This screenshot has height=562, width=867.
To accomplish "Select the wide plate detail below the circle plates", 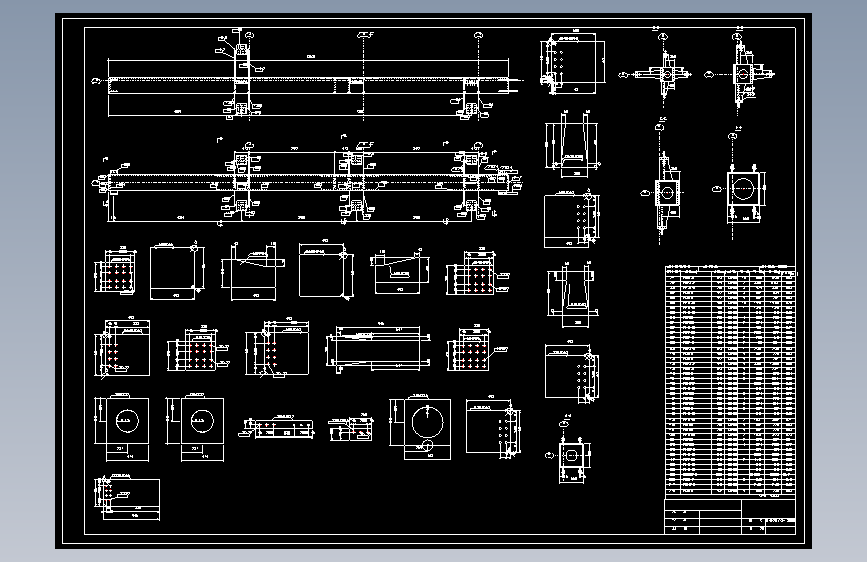I will pos(128,497).
